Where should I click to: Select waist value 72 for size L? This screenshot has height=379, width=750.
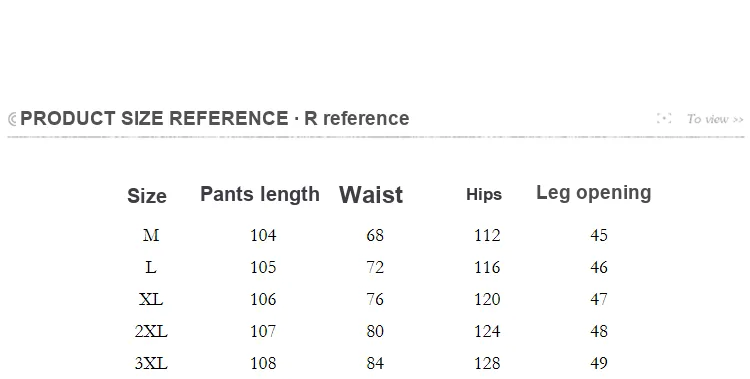click(375, 267)
